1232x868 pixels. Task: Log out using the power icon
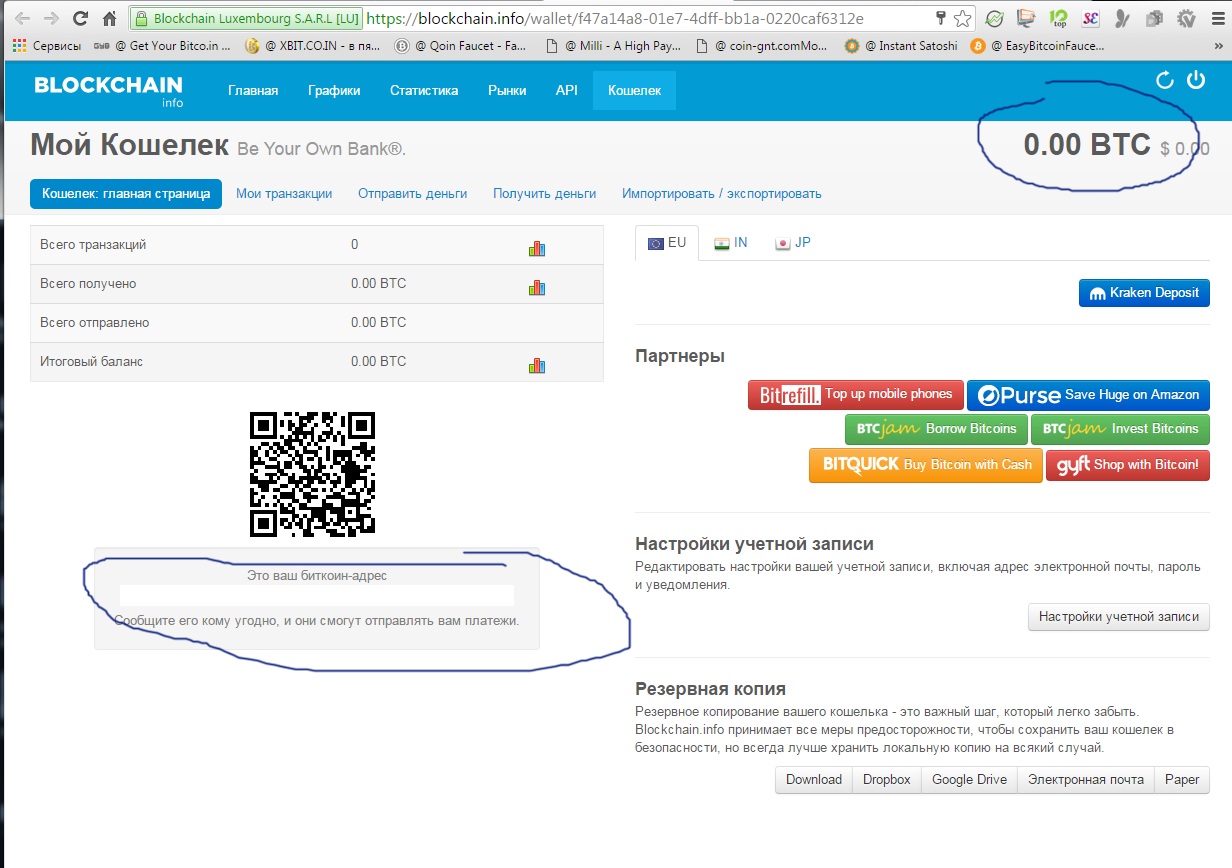point(1196,80)
